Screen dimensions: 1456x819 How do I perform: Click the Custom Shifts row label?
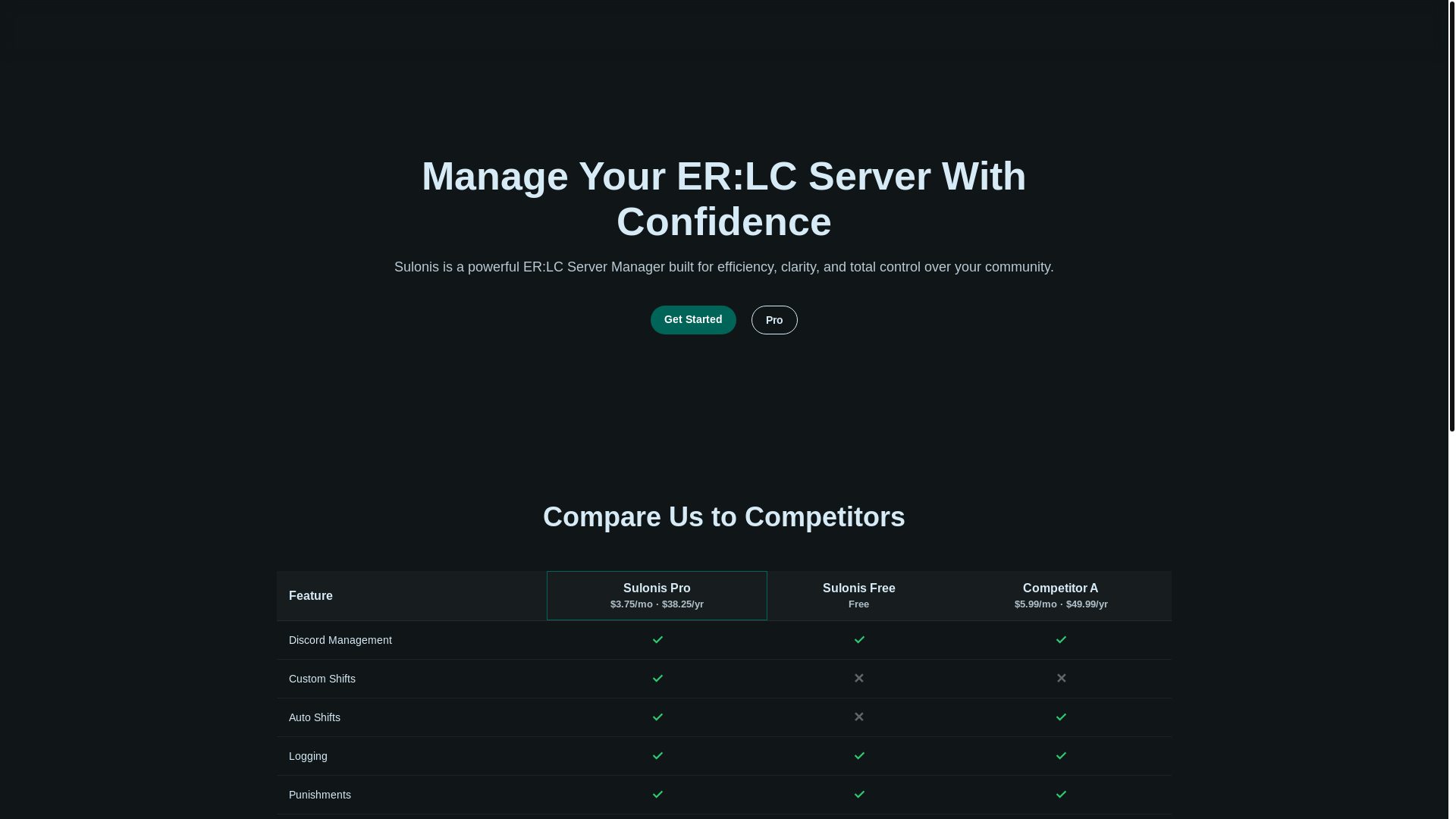pyautogui.click(x=322, y=679)
